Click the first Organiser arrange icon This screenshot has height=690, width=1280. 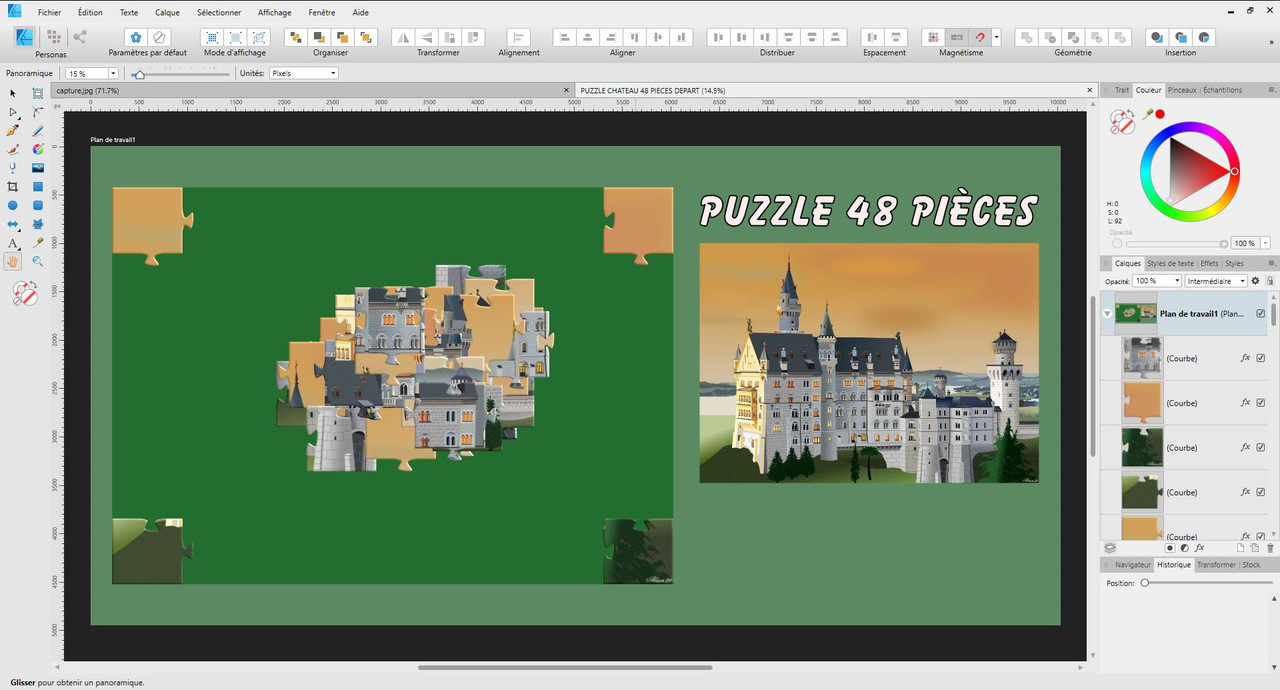click(x=295, y=37)
